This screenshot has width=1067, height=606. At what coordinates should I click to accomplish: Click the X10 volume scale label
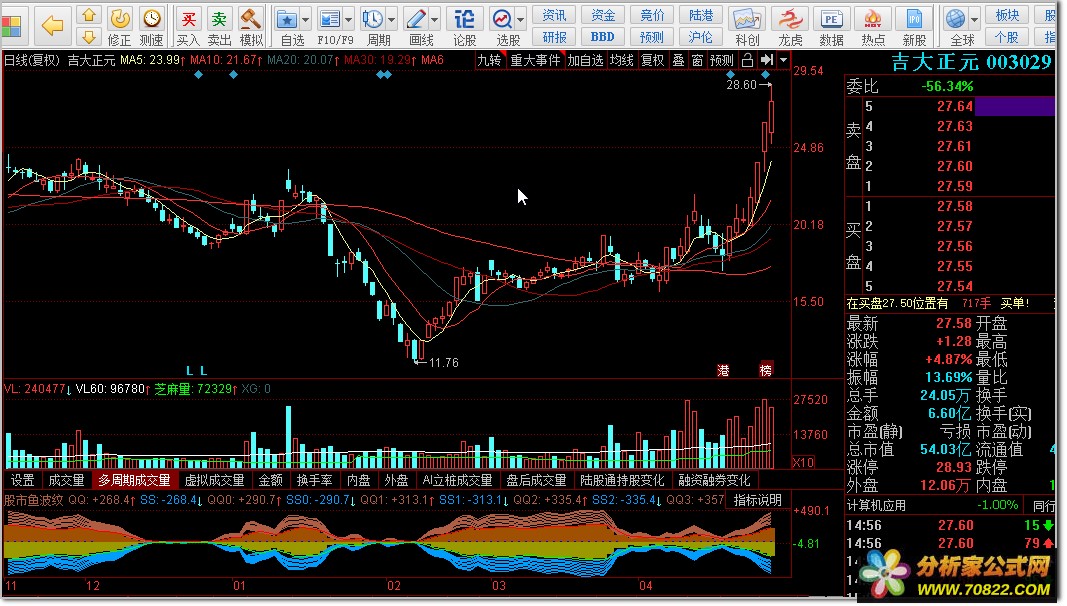point(804,462)
